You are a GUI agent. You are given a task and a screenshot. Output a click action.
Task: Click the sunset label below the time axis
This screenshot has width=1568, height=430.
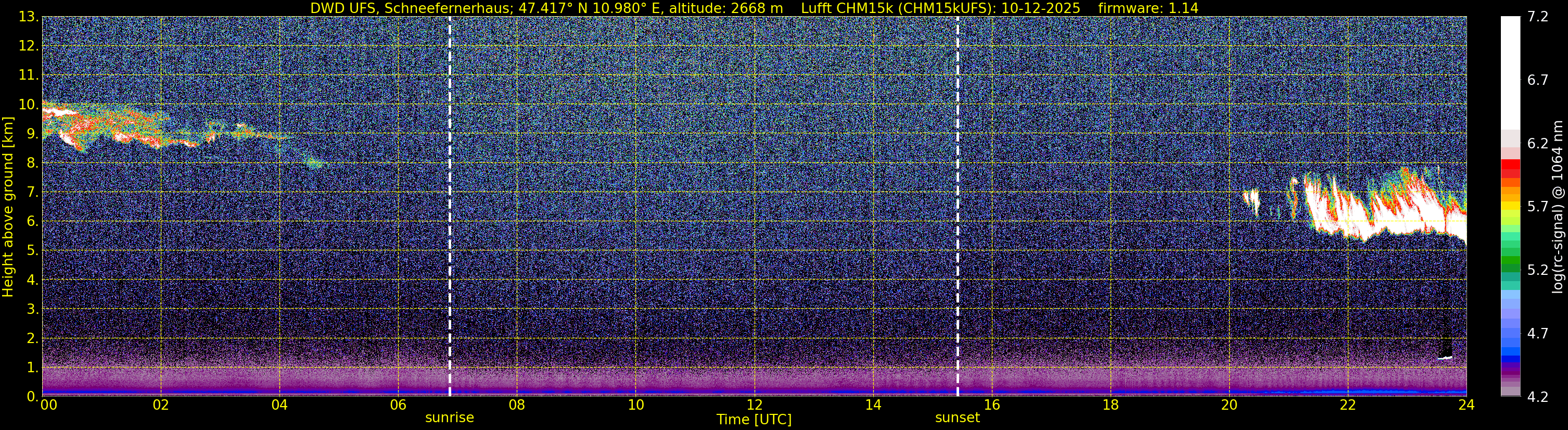tap(958, 418)
